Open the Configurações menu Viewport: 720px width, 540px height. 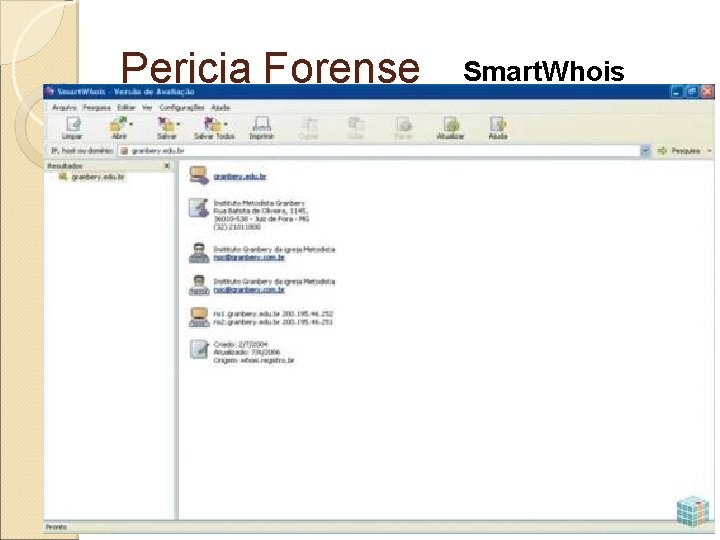[182, 107]
